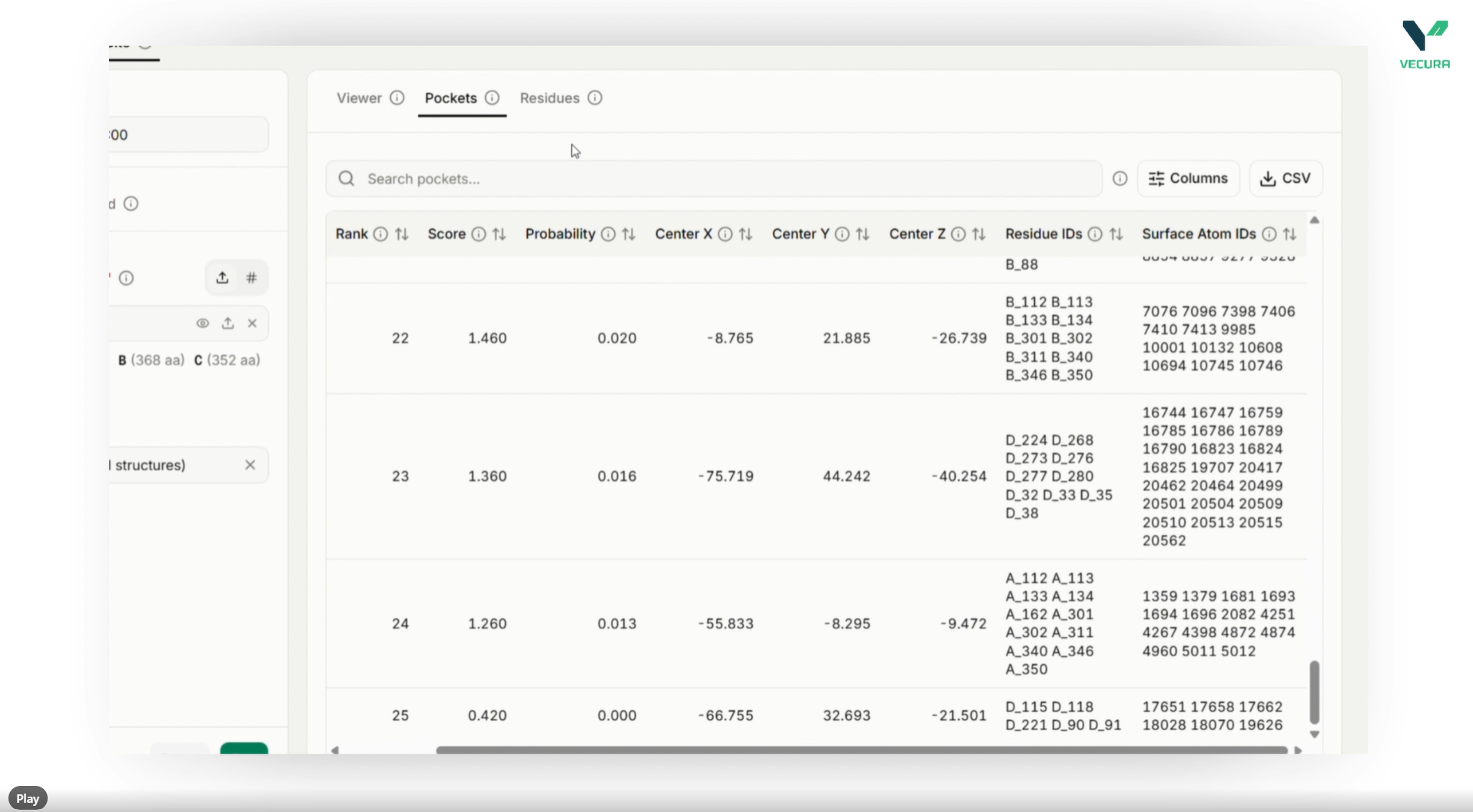This screenshot has width=1473, height=812.
Task: Show info for the Viewer tab
Action: coord(397,98)
